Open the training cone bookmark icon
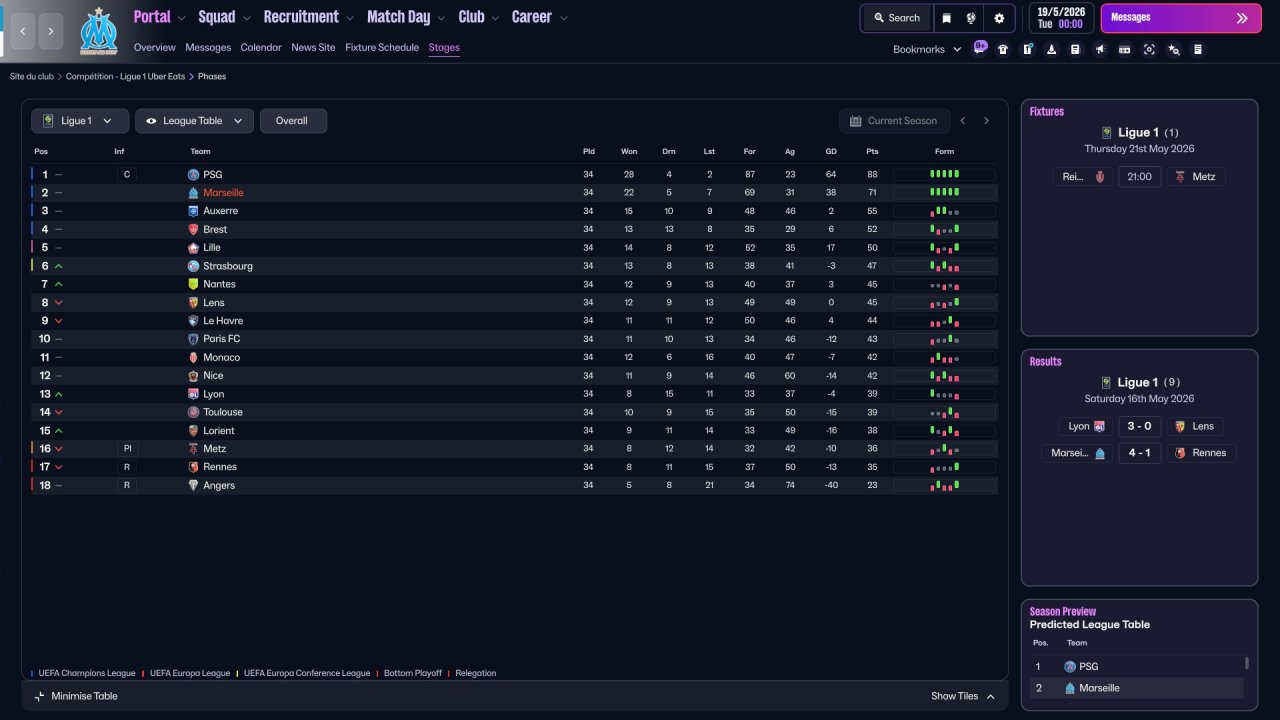Viewport: 1280px width, 720px height. 1052,49
